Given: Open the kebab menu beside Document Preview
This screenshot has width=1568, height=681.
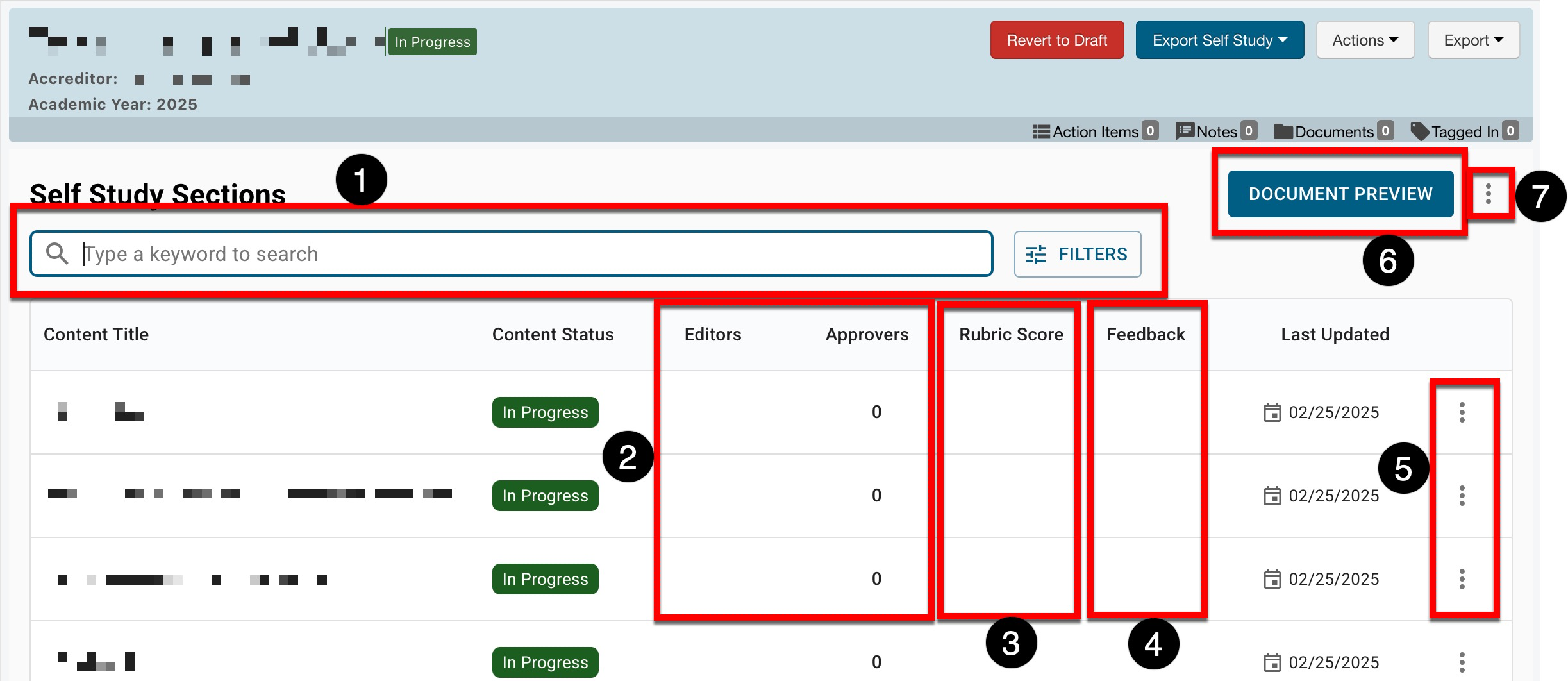Looking at the screenshot, I should (1489, 194).
